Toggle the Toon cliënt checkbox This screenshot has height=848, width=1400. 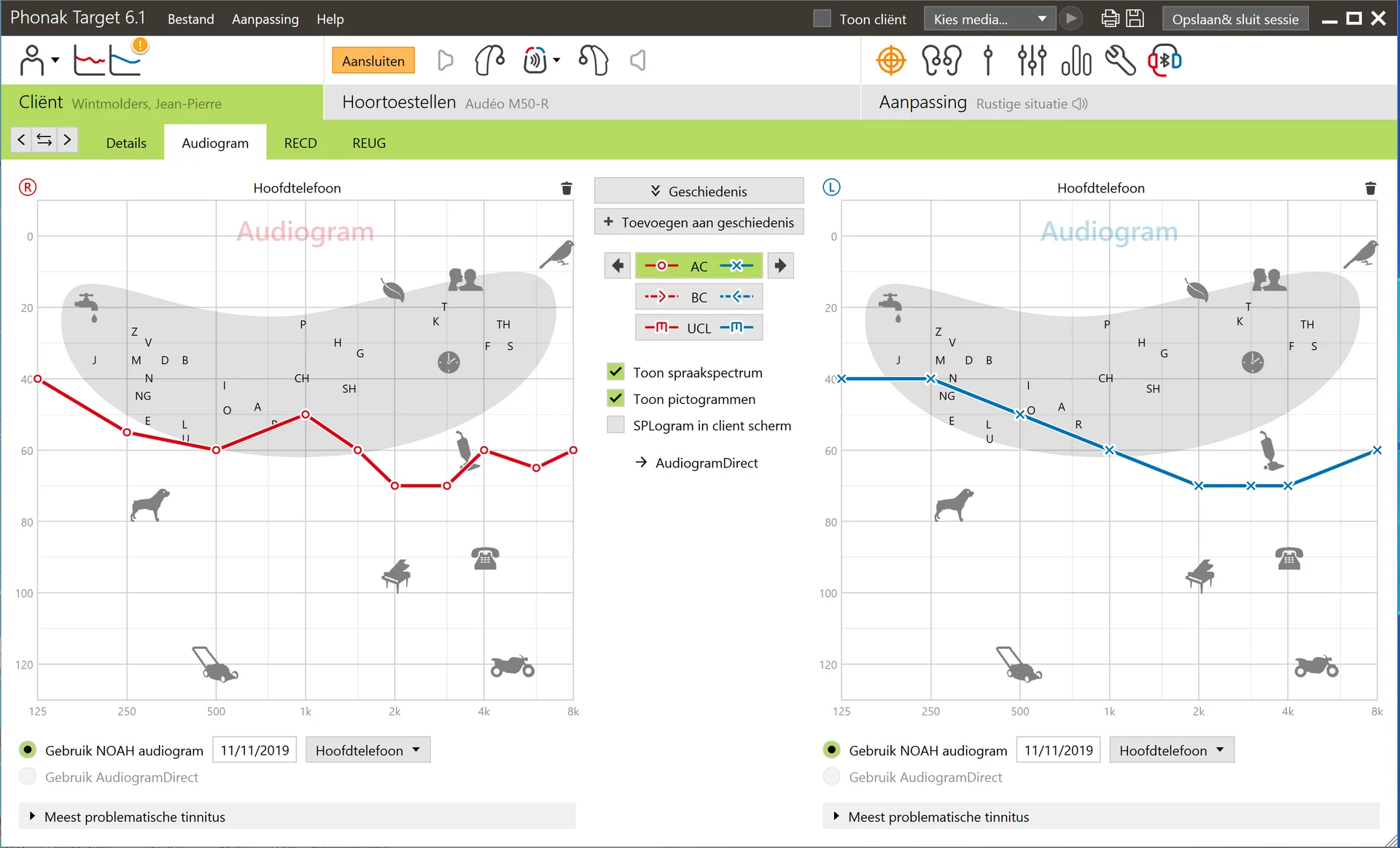point(822,18)
